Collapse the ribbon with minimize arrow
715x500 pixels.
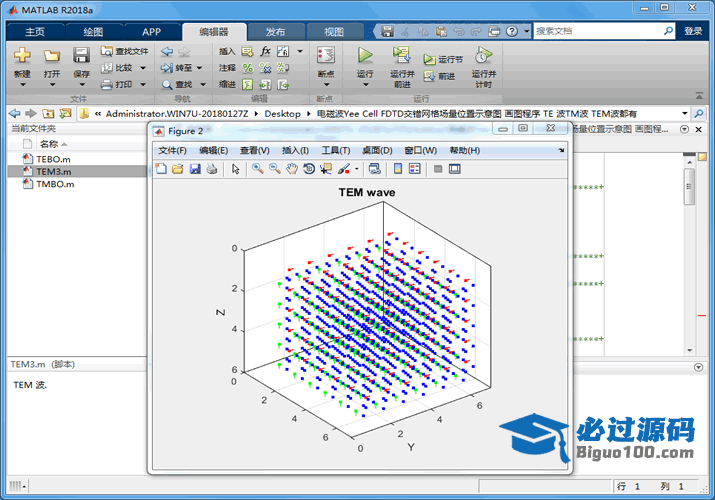(699, 96)
